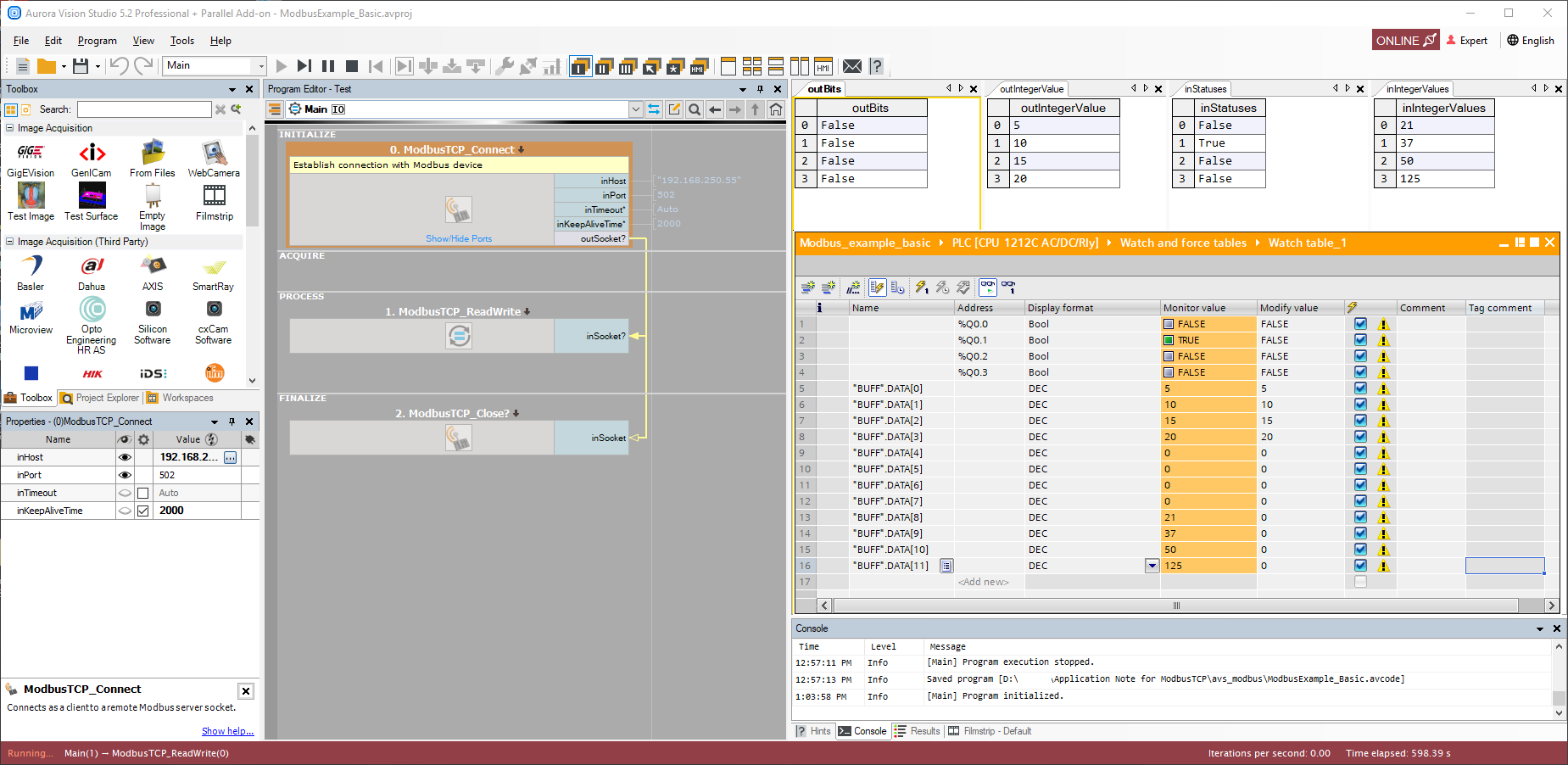
Task: Open display format dropdown for BUFF.DATA[11]
Action: point(1152,566)
